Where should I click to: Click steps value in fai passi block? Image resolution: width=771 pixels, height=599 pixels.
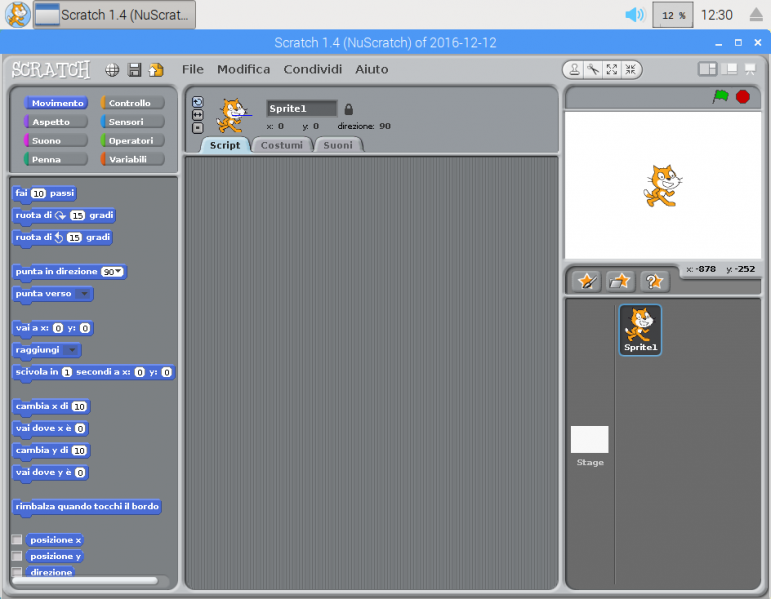click(x=38, y=193)
